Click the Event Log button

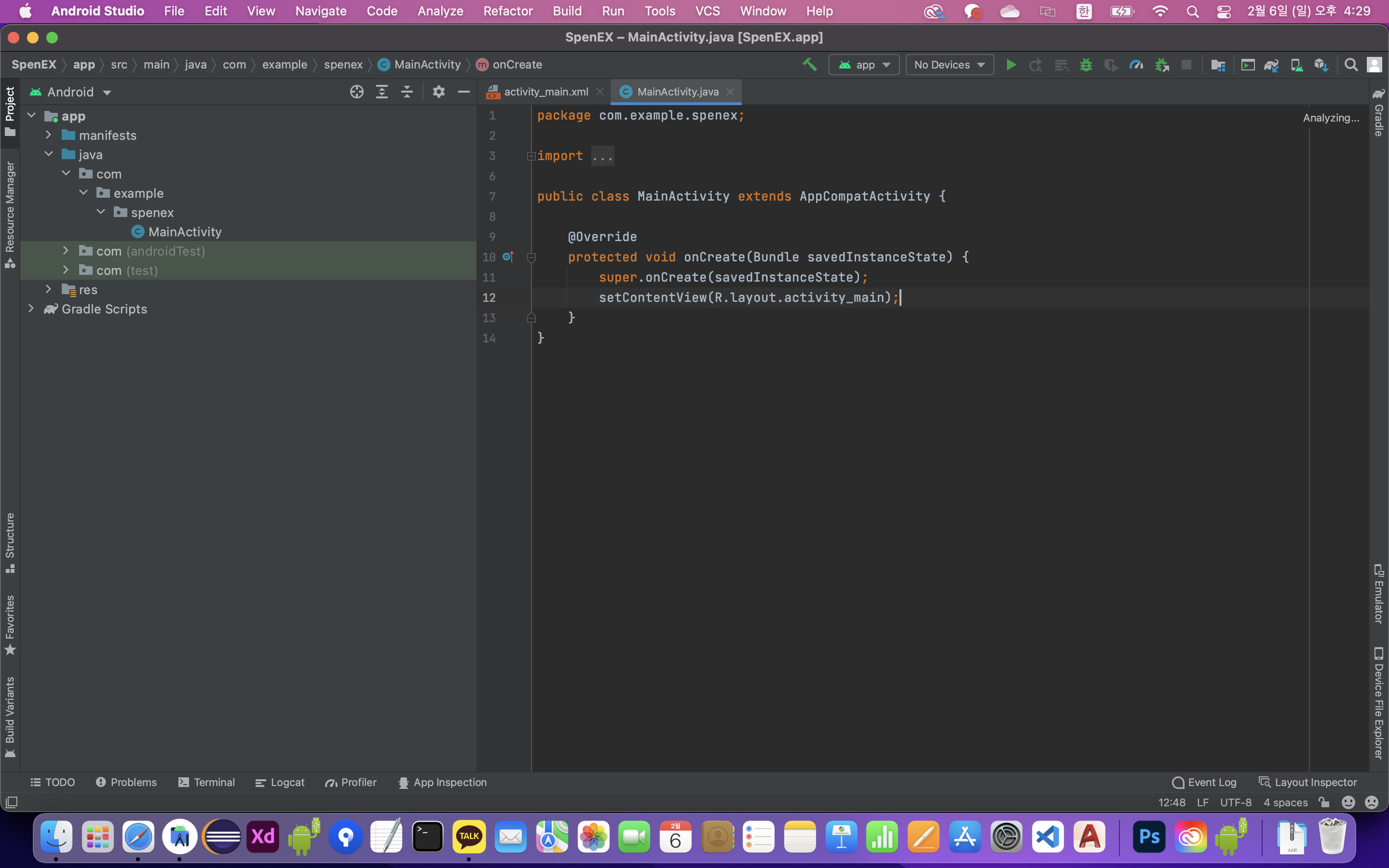(x=1204, y=783)
